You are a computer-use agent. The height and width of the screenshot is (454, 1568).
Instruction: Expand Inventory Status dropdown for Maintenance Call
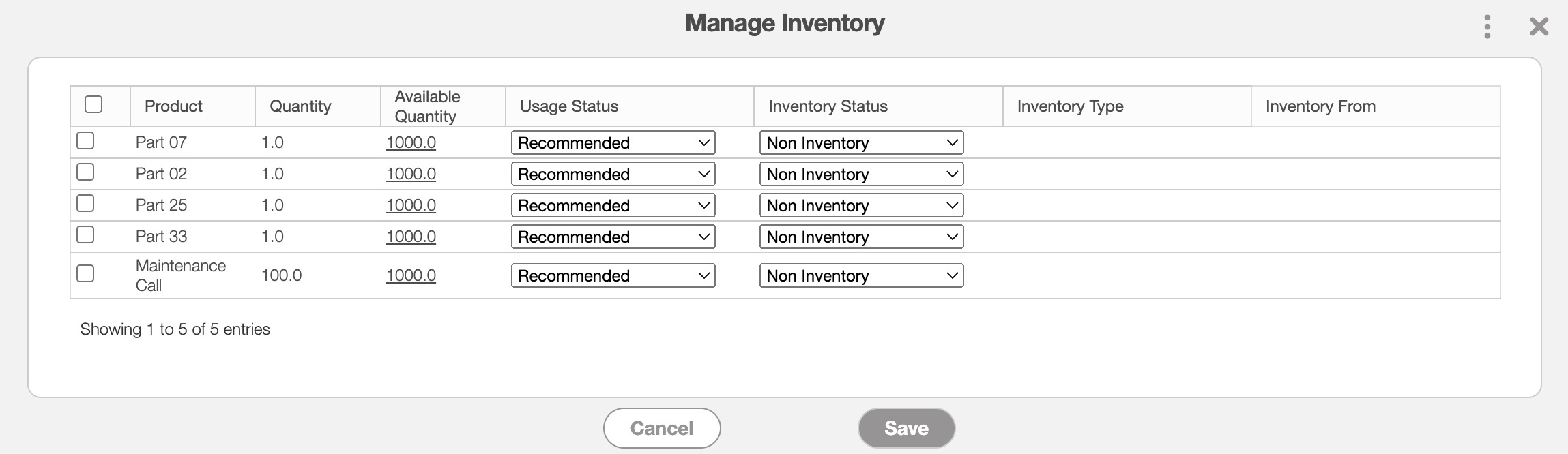[861, 275]
